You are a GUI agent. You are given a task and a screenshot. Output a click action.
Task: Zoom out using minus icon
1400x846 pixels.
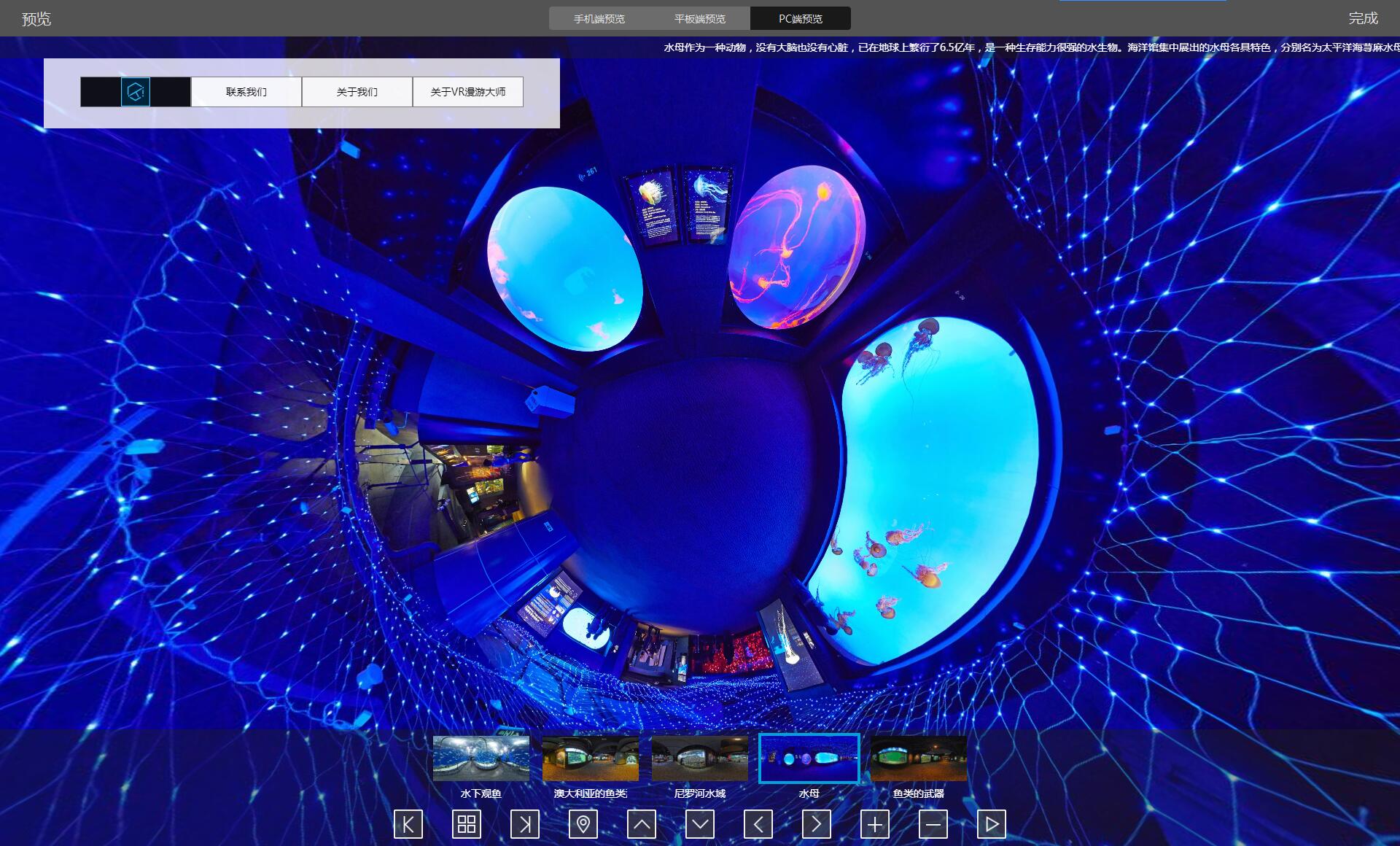(x=933, y=824)
